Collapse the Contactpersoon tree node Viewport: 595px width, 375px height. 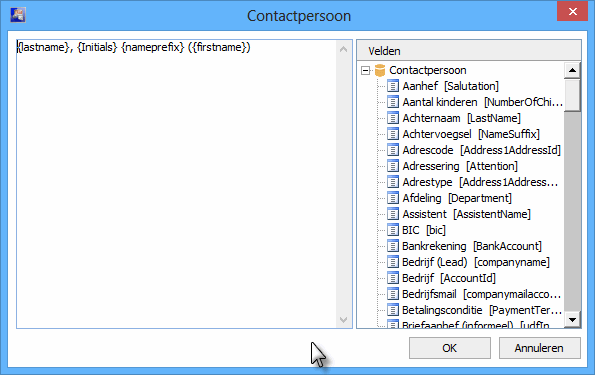[365, 71]
